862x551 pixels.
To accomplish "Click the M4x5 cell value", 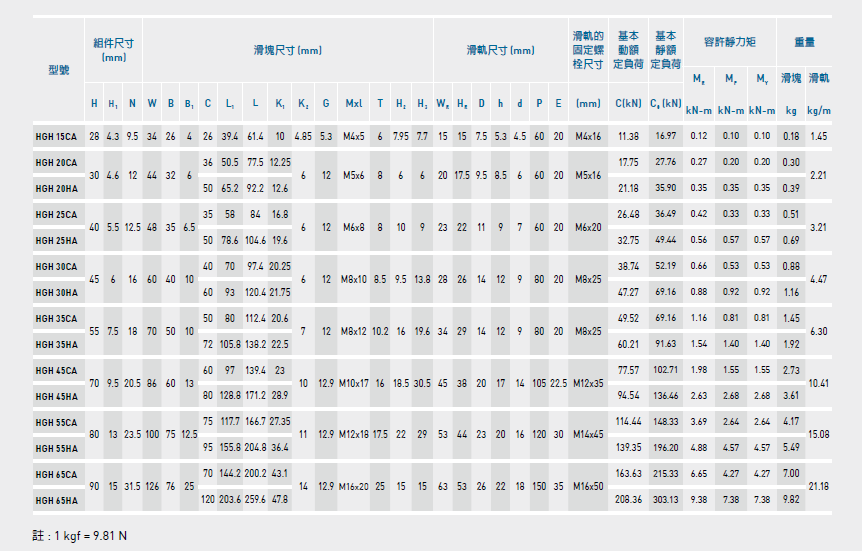I will pos(354,136).
